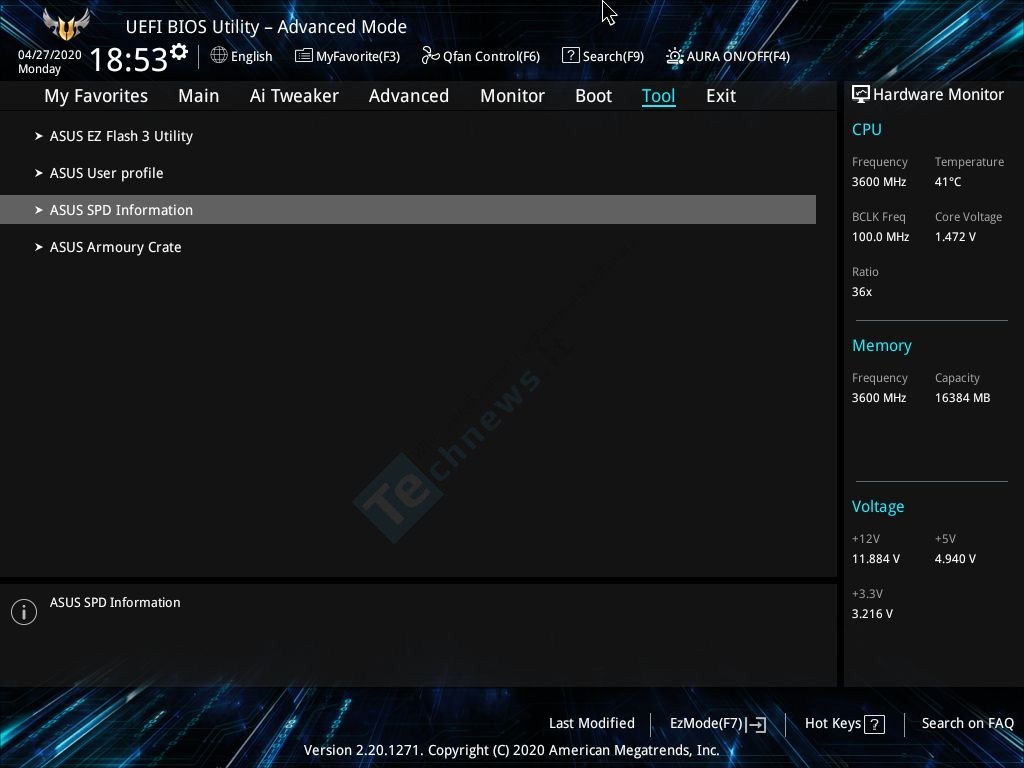1024x768 pixels.
Task: Go to the Advanced tab
Action: pyautogui.click(x=409, y=96)
